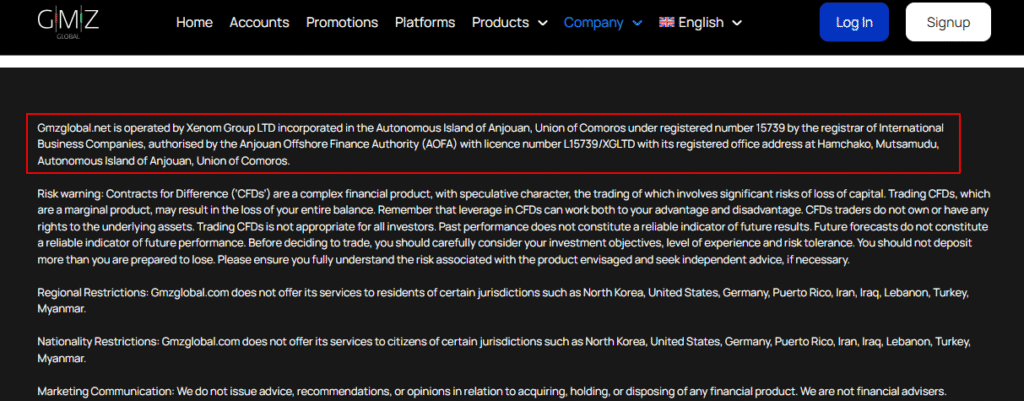The width and height of the screenshot is (1024, 401).
Task: Click the paragraph starting 'Regional Restrictions'
Action: click(x=503, y=301)
